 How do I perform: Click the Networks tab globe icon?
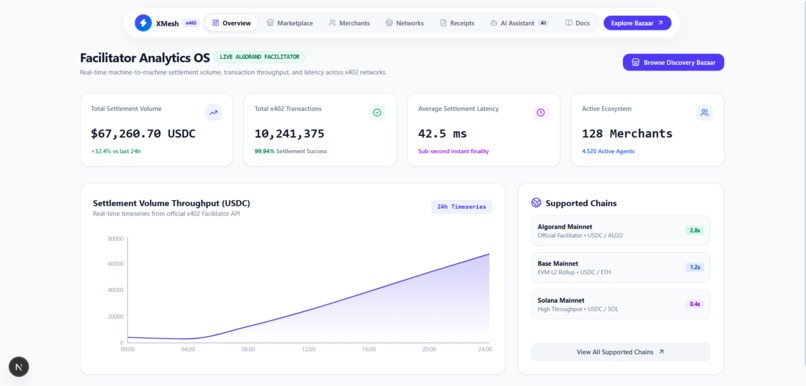pyautogui.click(x=389, y=23)
